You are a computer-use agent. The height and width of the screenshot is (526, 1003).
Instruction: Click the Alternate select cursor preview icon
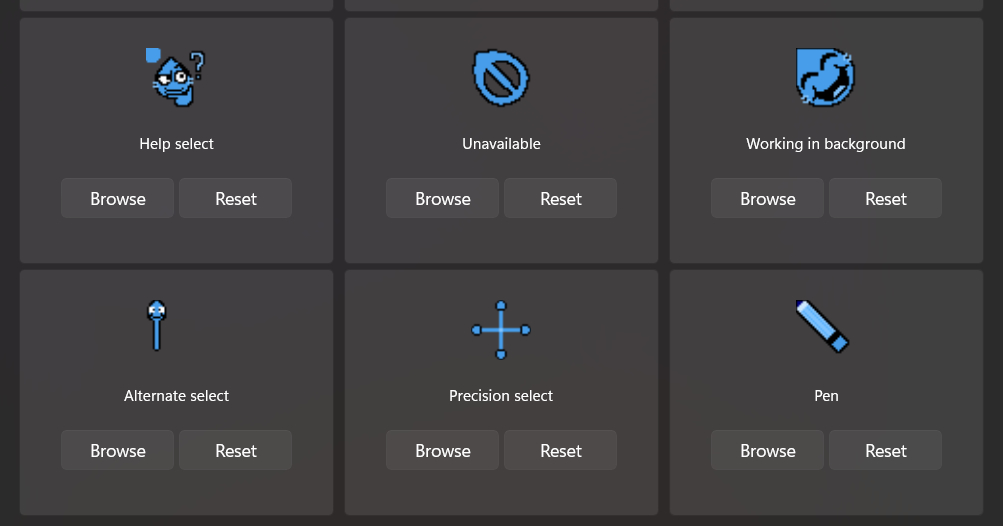point(157,325)
